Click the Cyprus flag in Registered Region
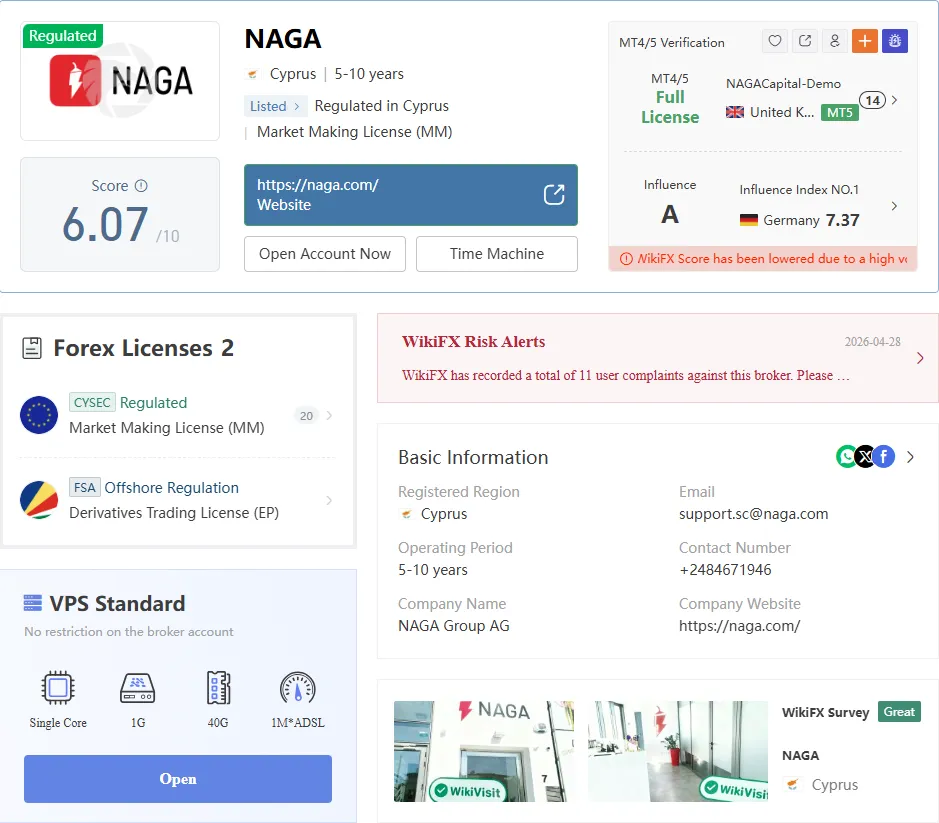This screenshot has width=939, height=823. click(x=407, y=514)
